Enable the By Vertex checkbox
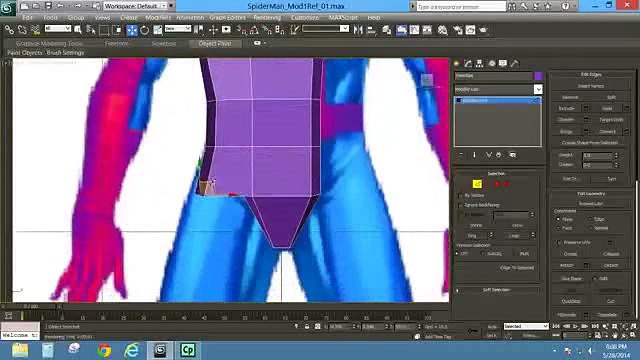Screen dimensions: 640x360 (x=461, y=196)
